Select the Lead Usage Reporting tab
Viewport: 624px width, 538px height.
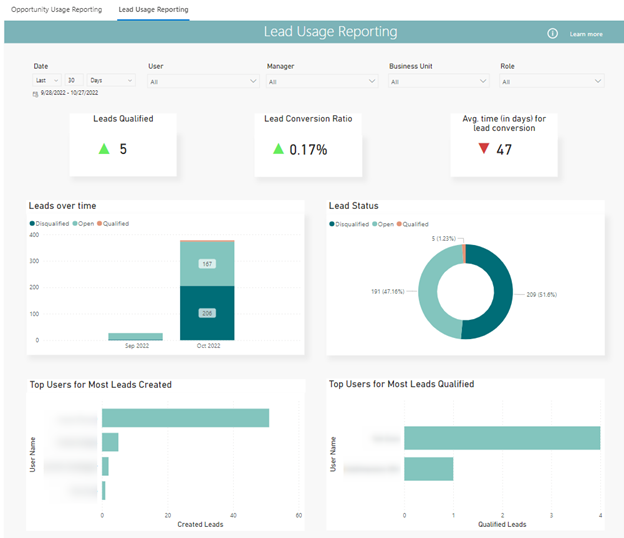[x=153, y=10]
